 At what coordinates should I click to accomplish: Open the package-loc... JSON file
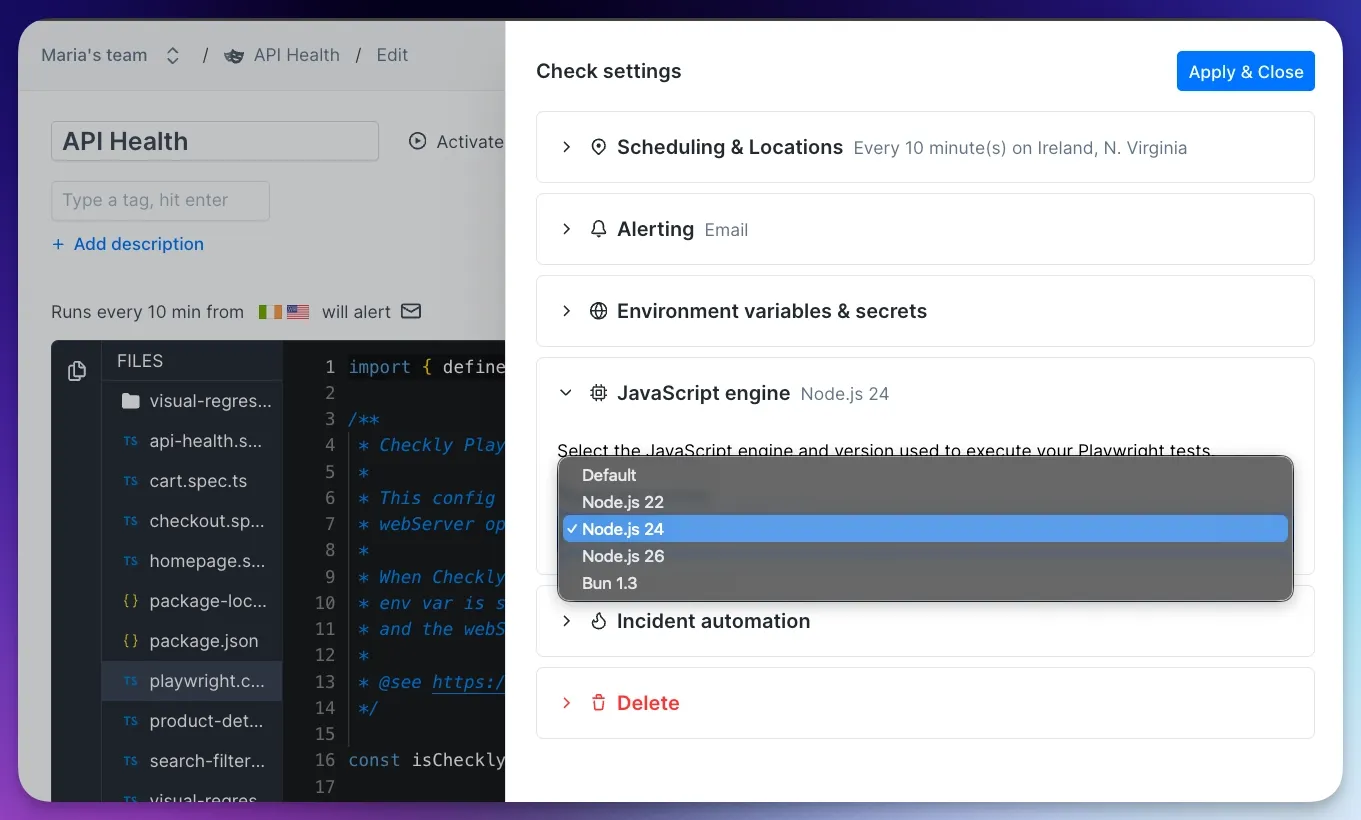coord(192,601)
